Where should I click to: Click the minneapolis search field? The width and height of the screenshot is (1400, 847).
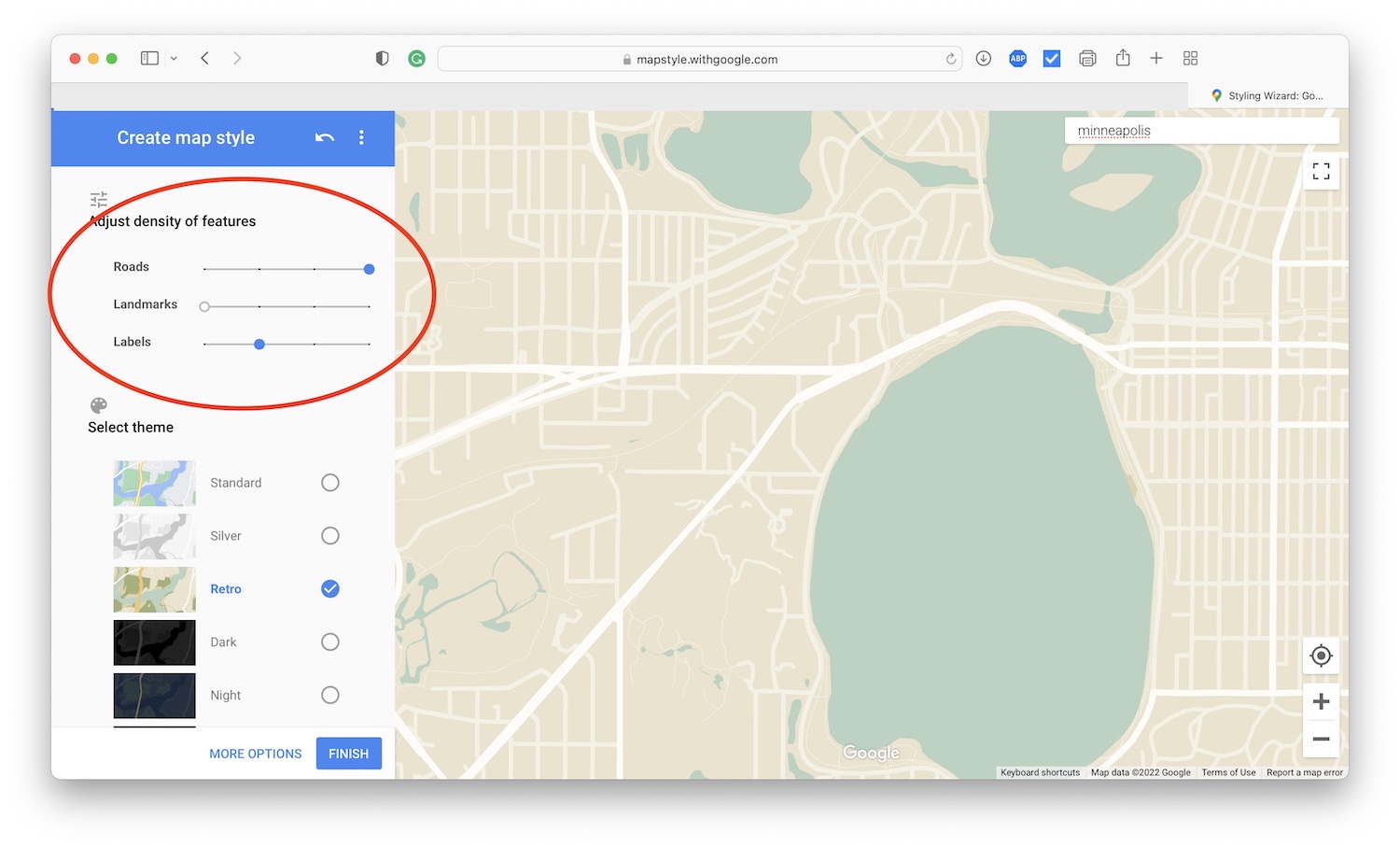pos(1201,131)
